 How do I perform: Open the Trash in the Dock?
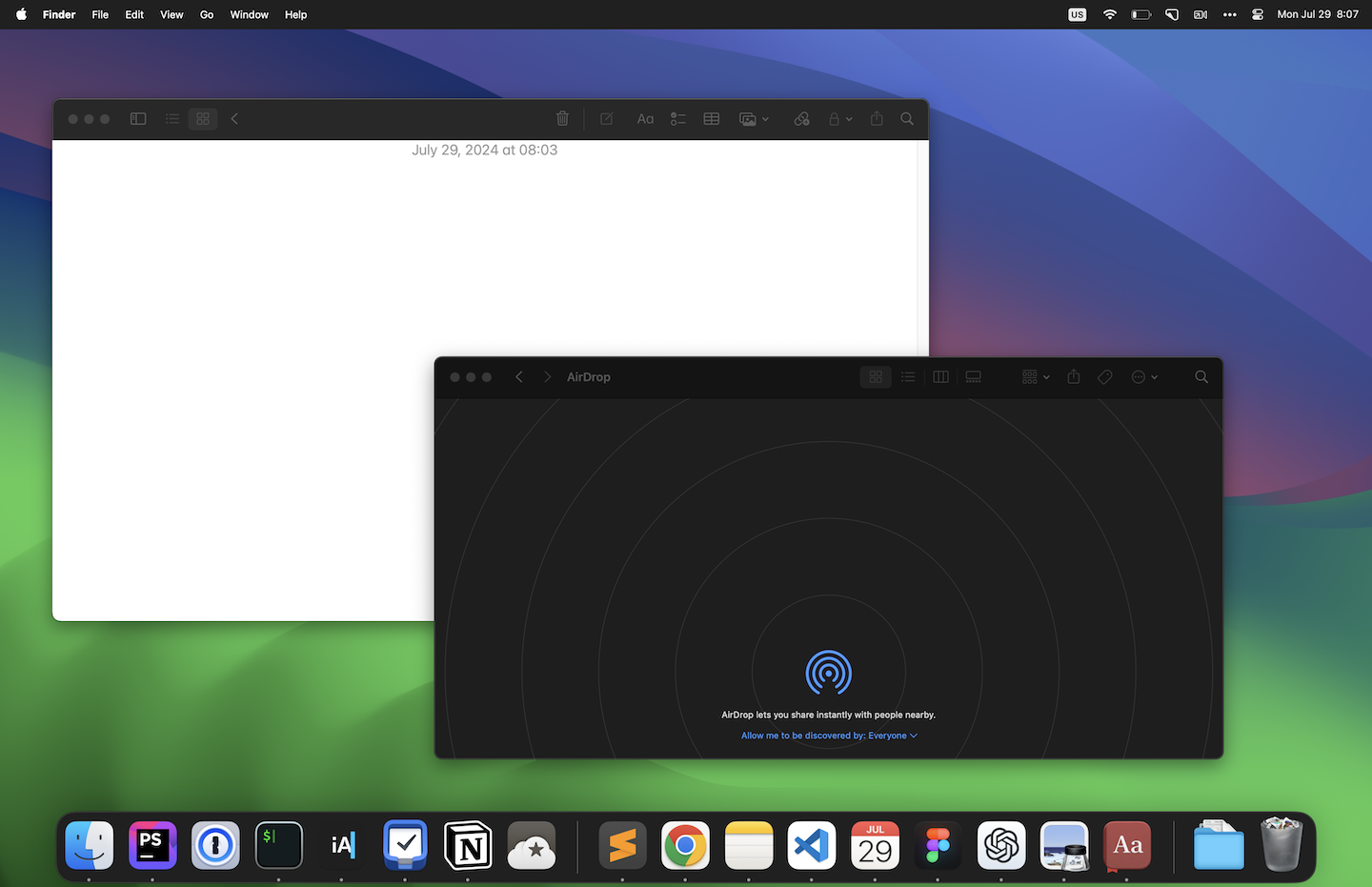click(1281, 844)
